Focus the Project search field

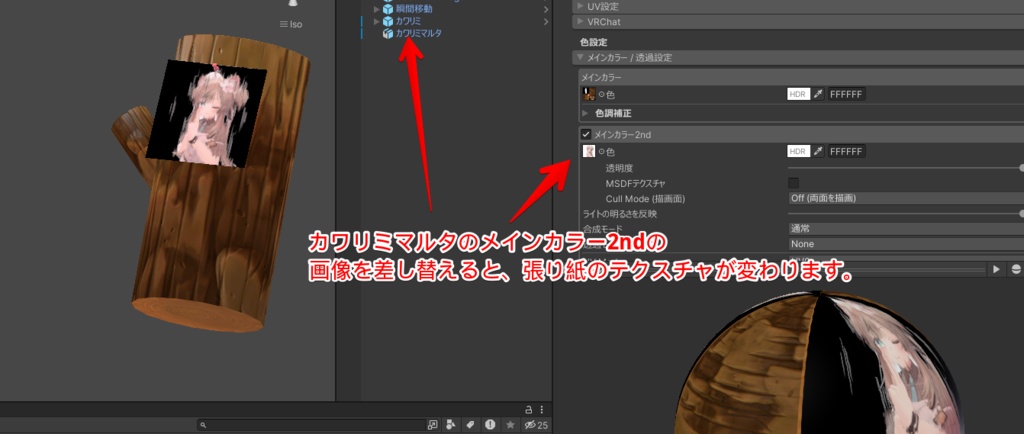(x=311, y=425)
